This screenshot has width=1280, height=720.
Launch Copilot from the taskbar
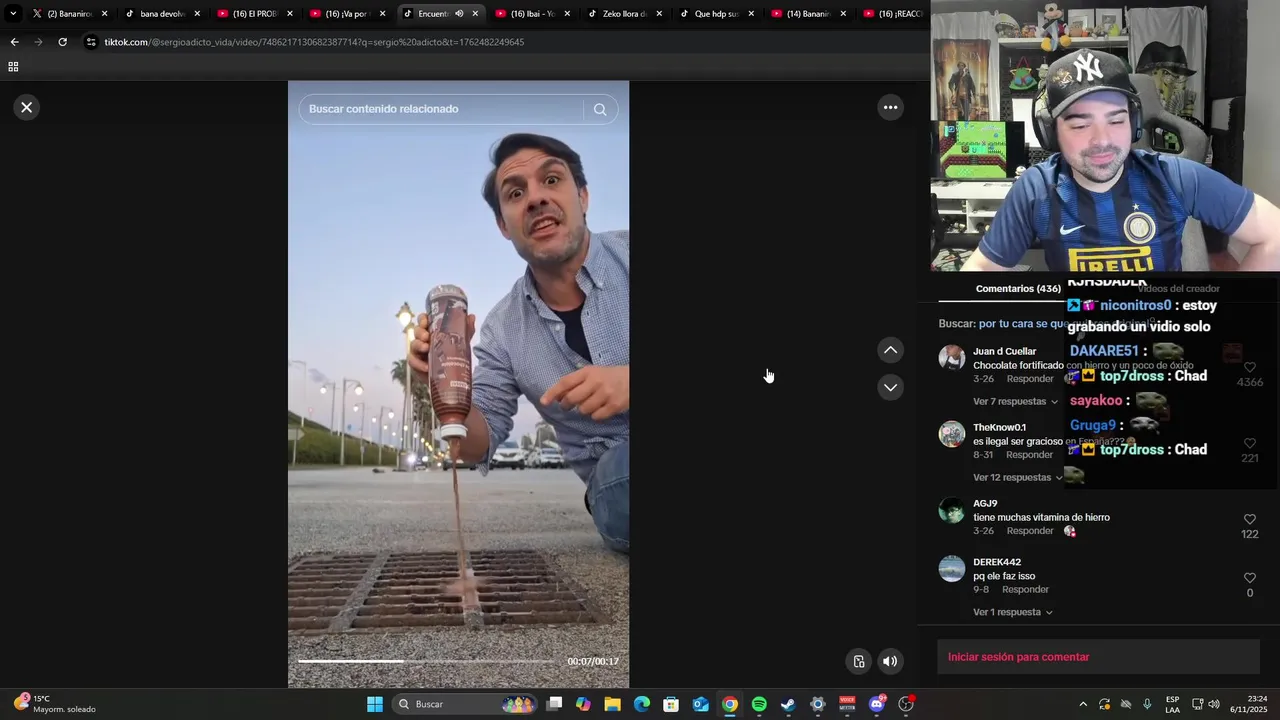[x=583, y=704]
